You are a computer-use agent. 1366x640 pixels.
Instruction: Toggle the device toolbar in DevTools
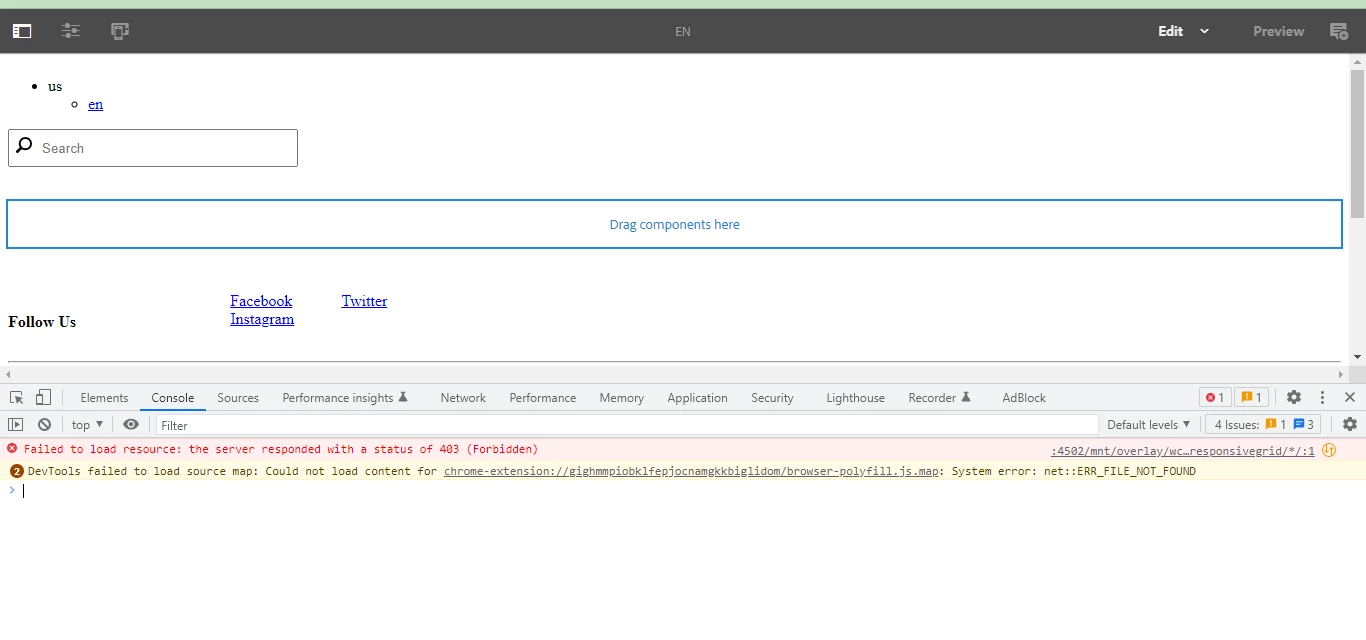[x=43, y=397]
